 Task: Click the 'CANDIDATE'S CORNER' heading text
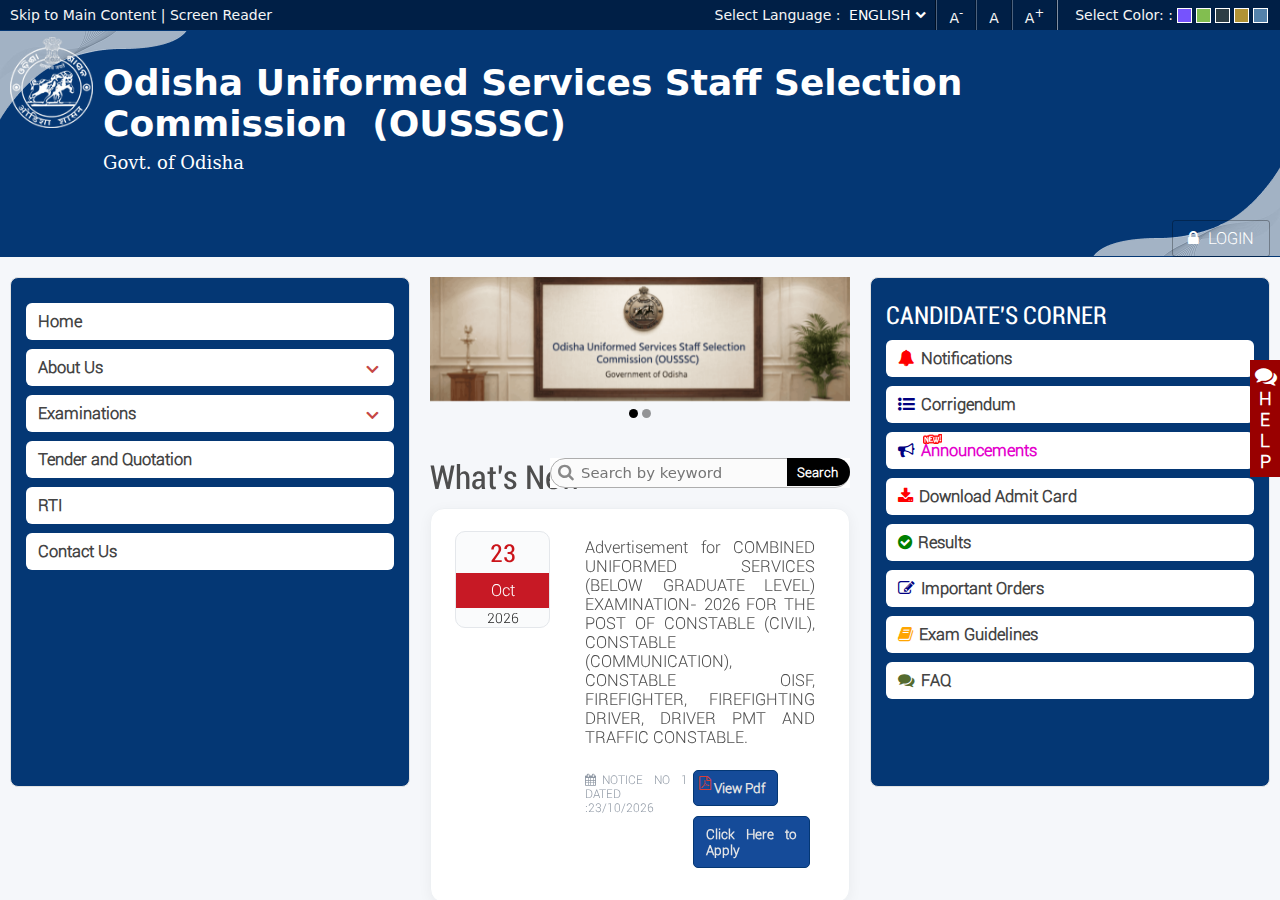(x=996, y=316)
